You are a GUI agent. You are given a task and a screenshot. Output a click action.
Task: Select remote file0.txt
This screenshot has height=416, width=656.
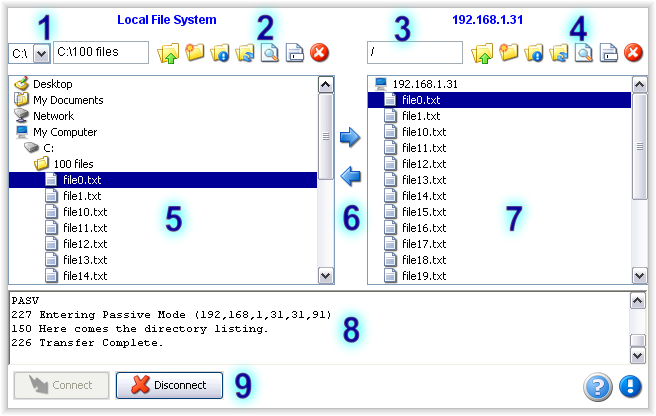coord(499,100)
